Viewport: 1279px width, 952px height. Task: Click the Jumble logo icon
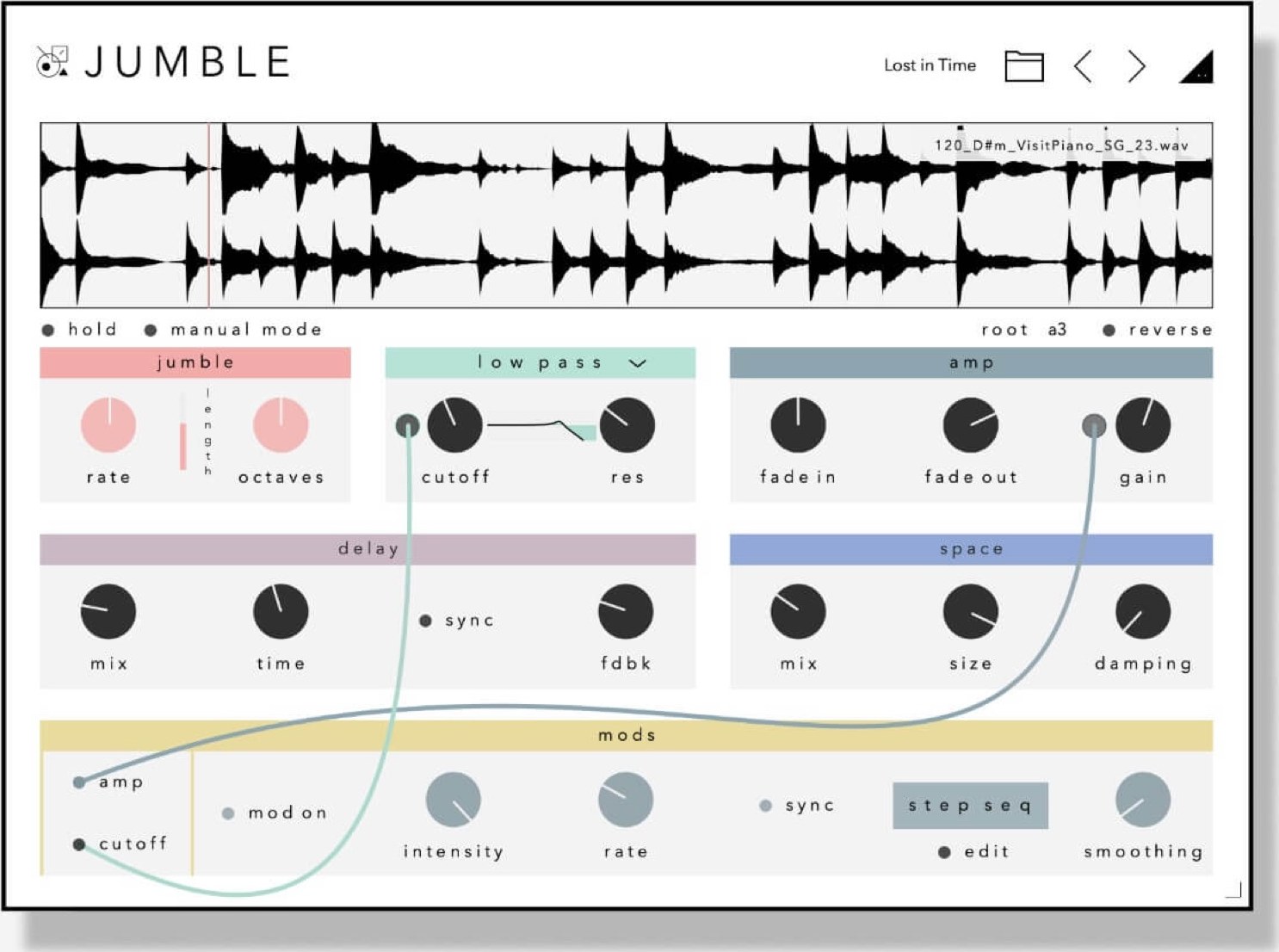tap(52, 62)
